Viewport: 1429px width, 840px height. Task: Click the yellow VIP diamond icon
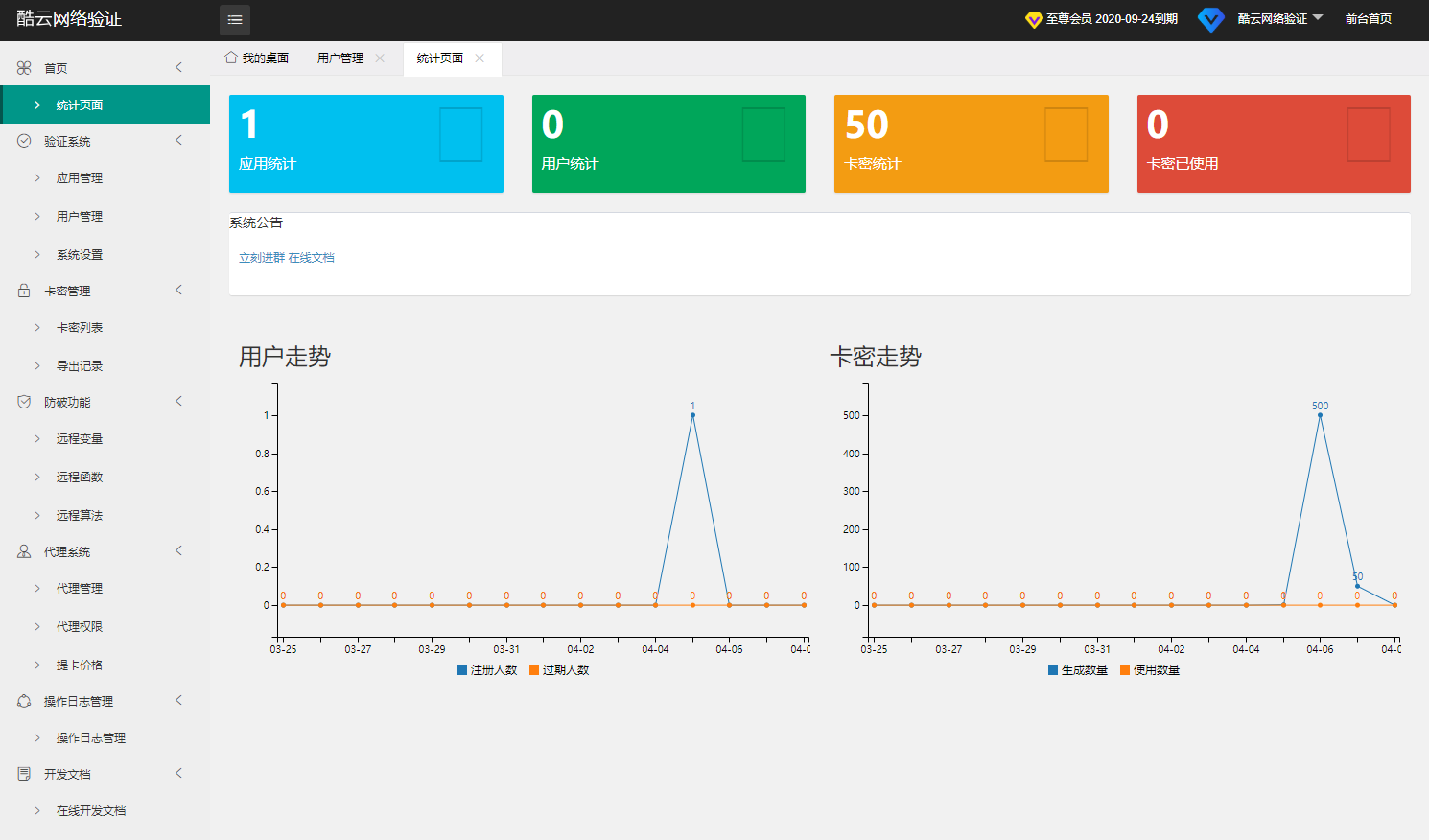[1034, 19]
